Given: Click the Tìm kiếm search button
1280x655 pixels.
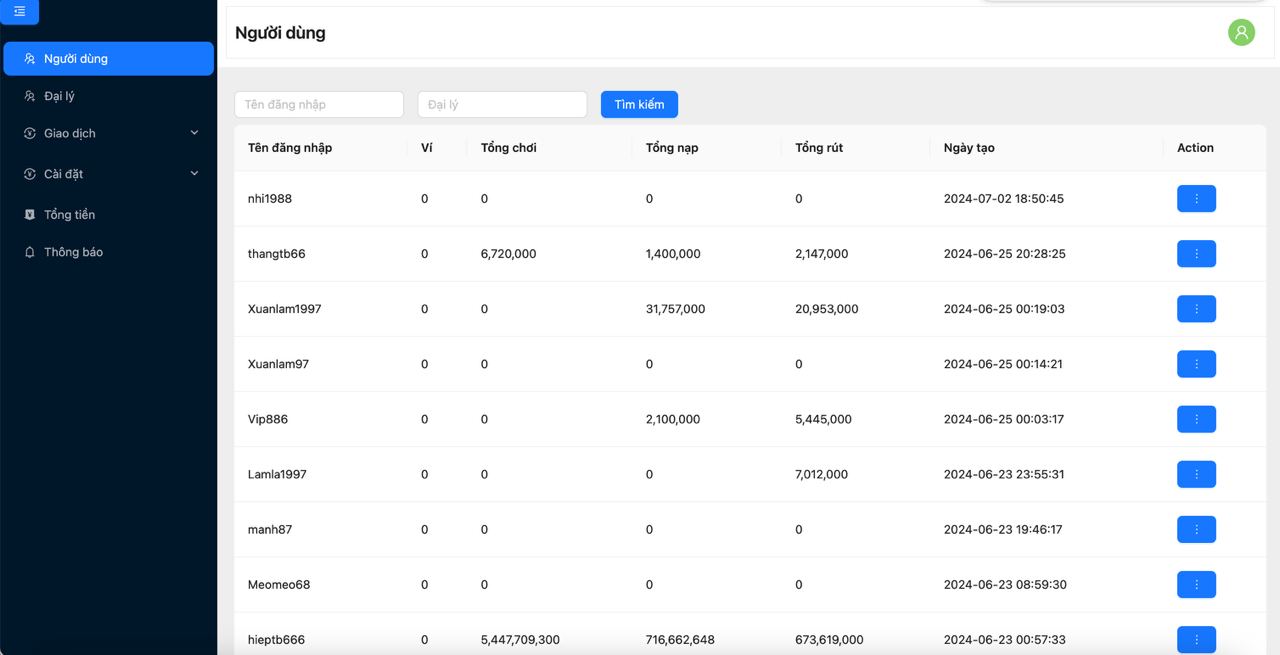Looking at the screenshot, I should click(x=639, y=104).
